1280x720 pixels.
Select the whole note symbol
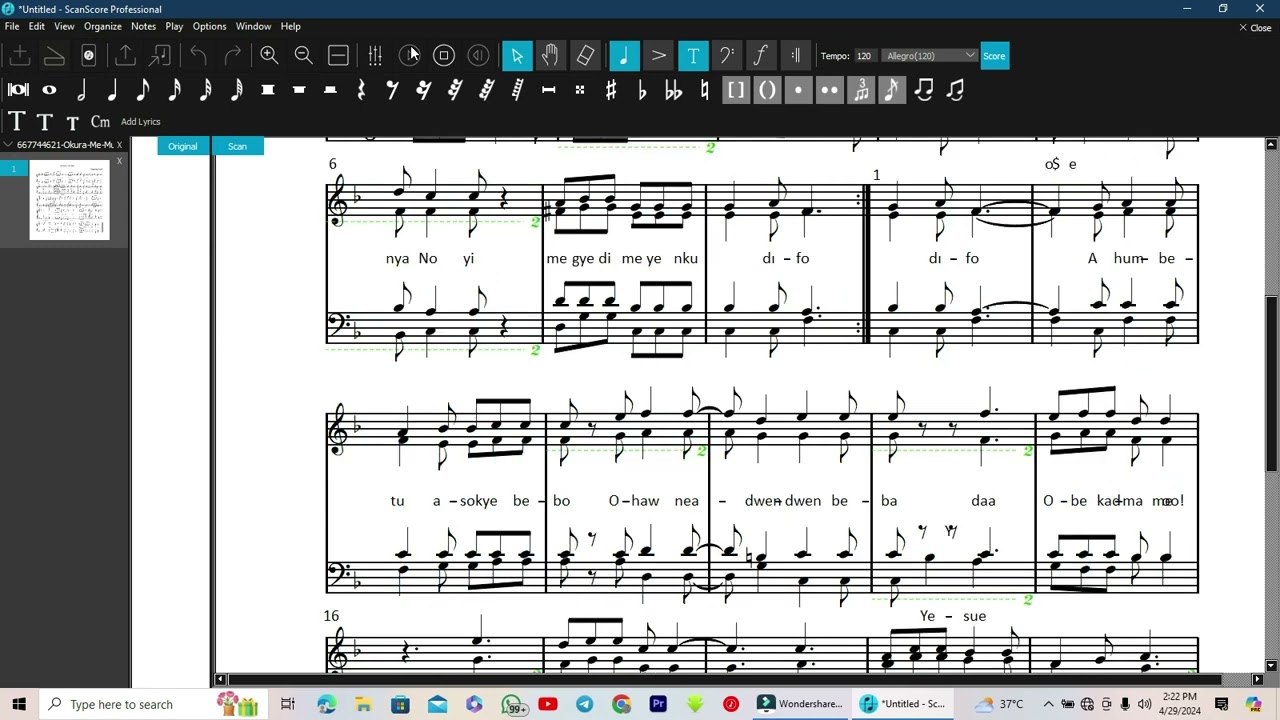[49, 90]
